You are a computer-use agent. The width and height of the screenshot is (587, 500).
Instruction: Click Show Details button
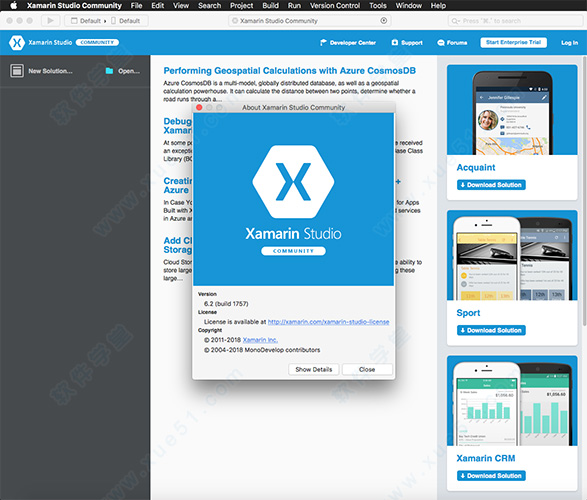pos(314,369)
